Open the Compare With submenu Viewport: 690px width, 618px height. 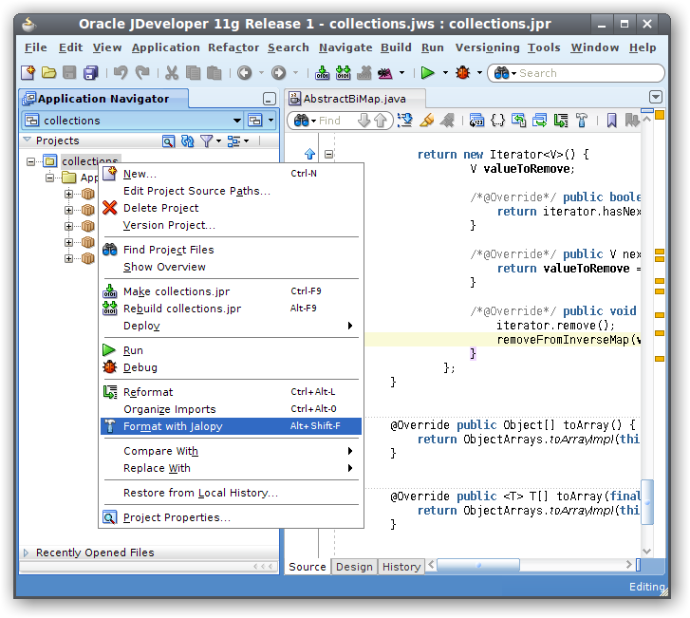231,451
